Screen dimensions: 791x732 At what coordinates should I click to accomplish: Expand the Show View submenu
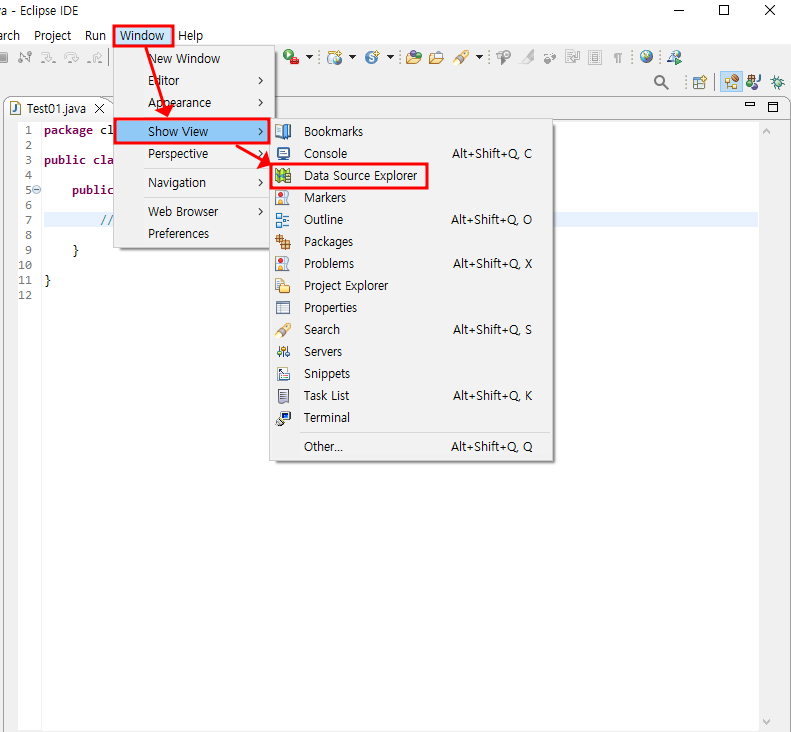click(192, 132)
